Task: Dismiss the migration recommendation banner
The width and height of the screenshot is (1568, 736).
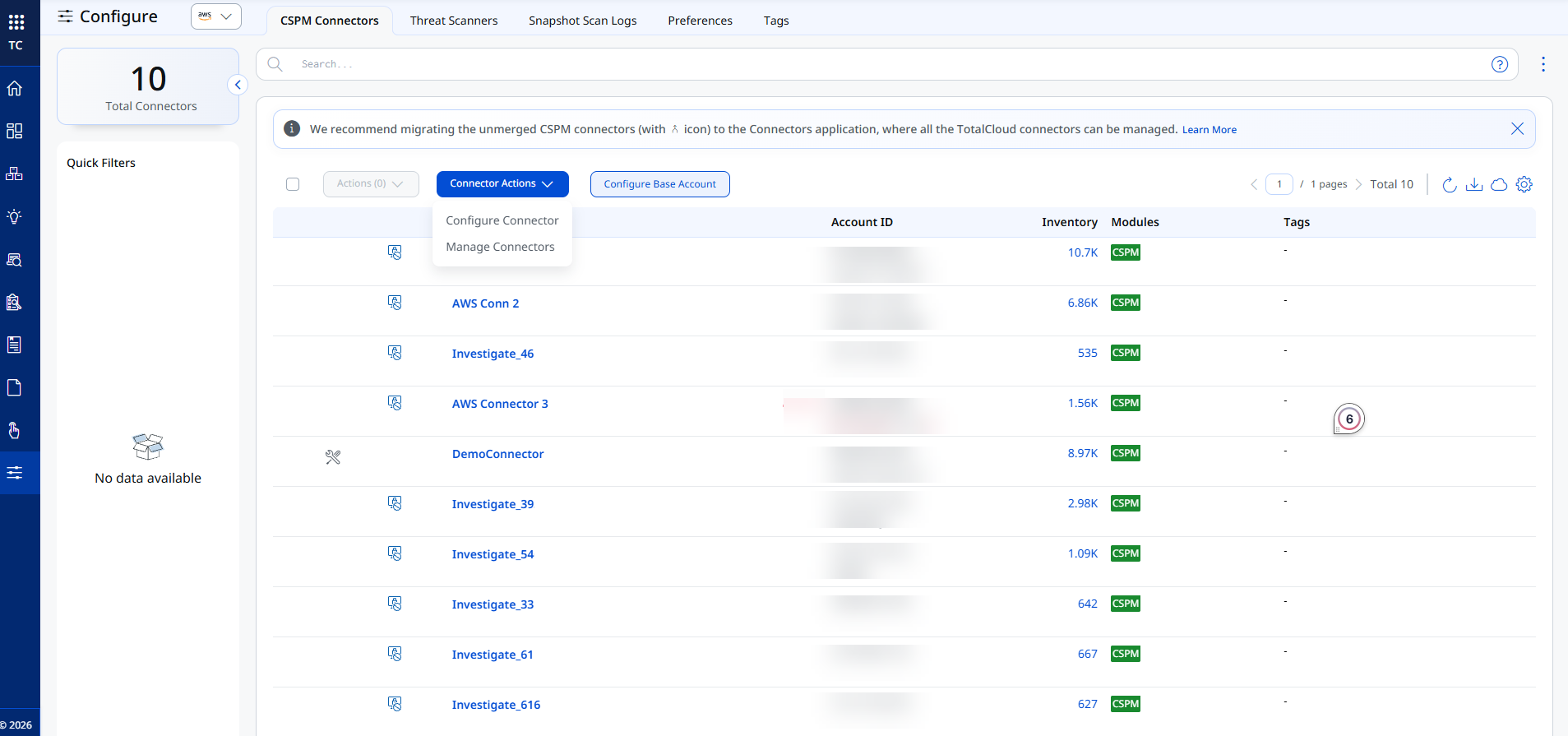Action: coord(1518,129)
